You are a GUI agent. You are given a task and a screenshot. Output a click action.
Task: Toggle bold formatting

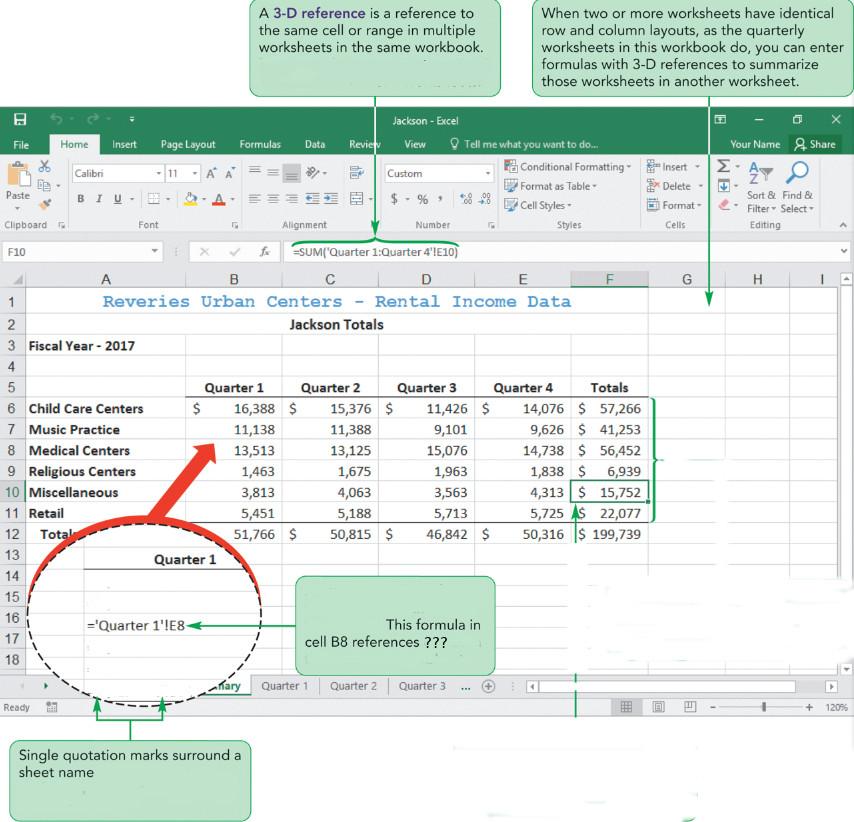point(80,197)
